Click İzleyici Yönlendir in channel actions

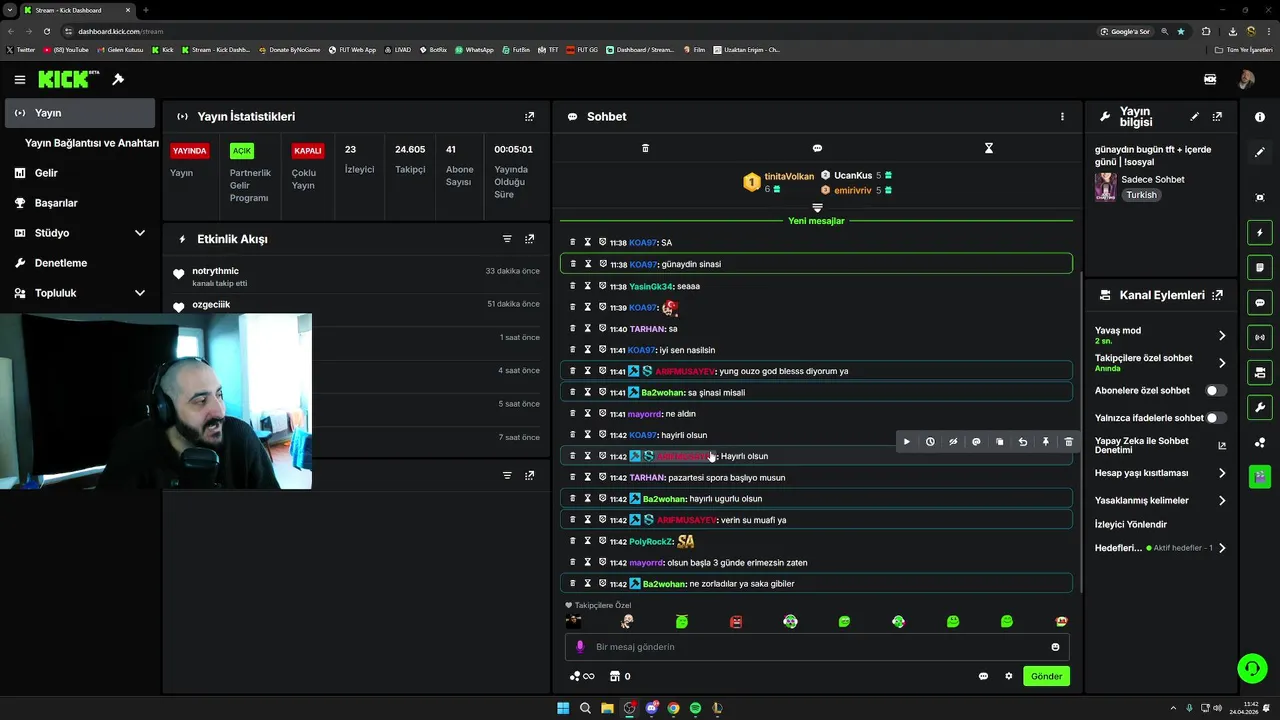tap(1131, 524)
